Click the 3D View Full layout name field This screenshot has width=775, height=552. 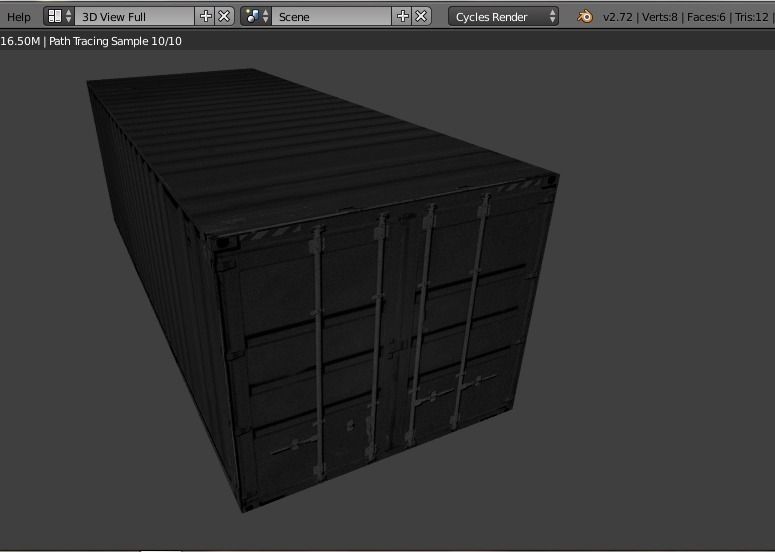[x=134, y=16]
